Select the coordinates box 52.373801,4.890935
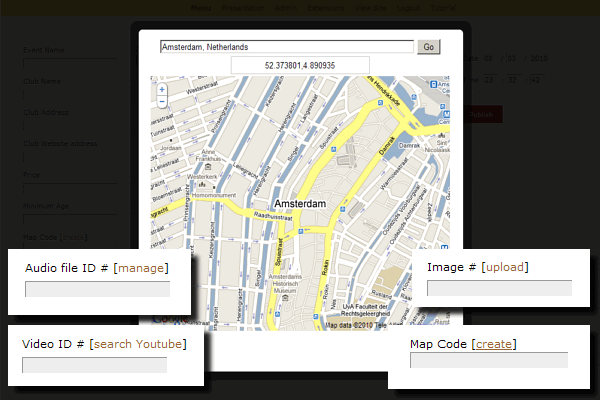 click(300, 65)
